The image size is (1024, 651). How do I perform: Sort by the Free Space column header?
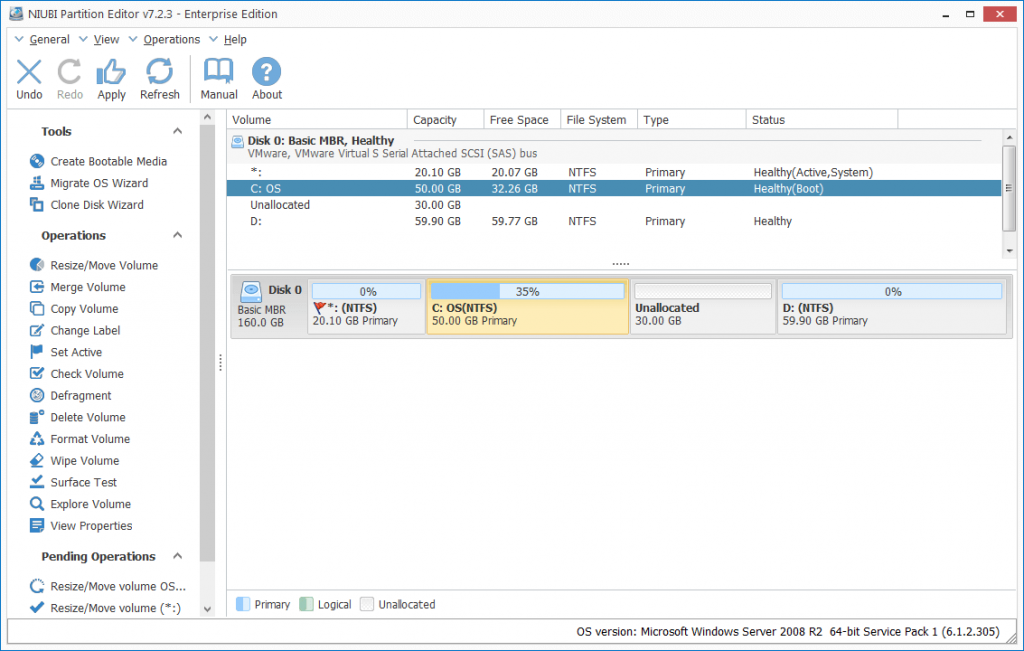[518, 120]
